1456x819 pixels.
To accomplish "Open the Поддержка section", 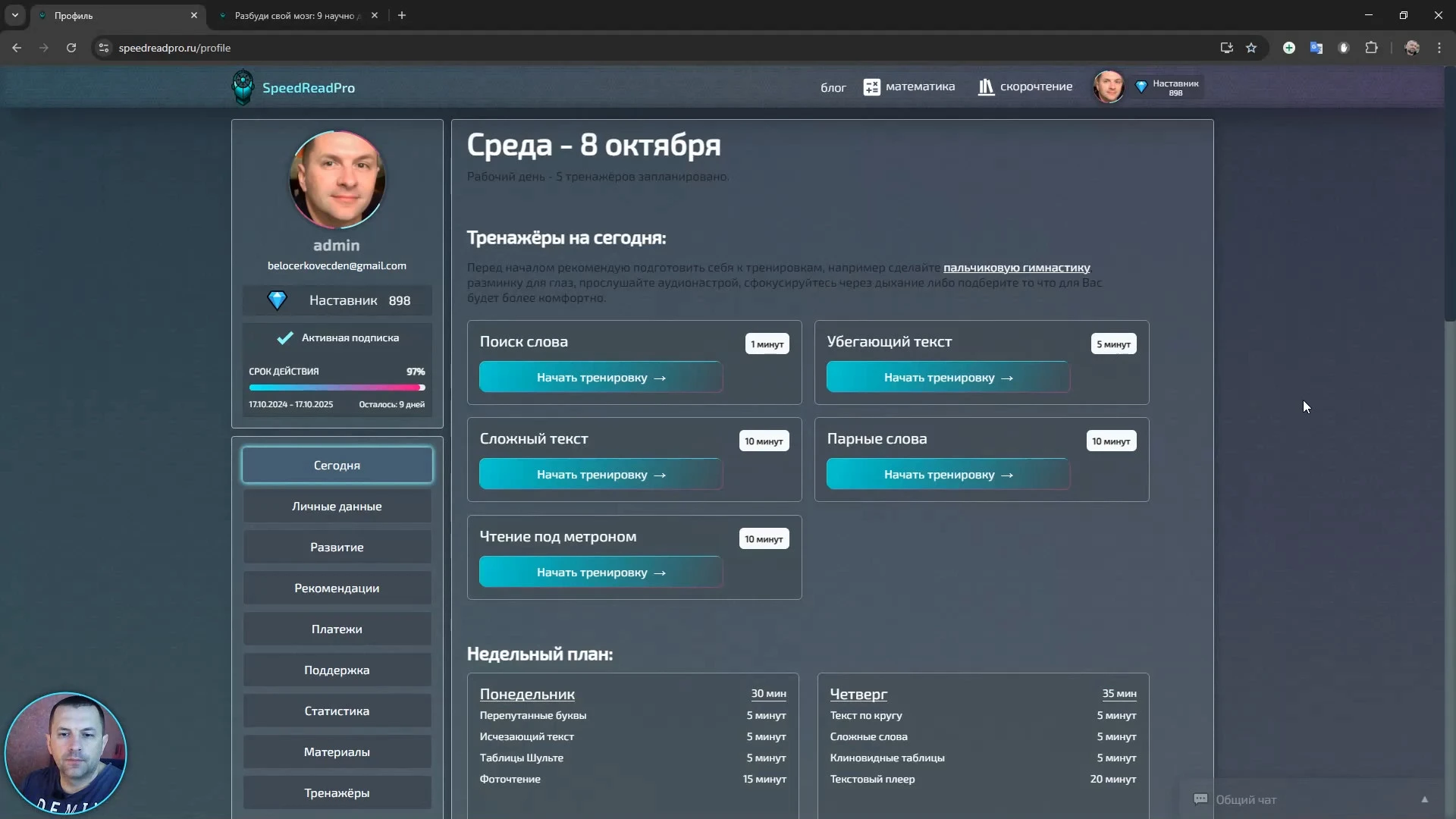I will coord(337,670).
